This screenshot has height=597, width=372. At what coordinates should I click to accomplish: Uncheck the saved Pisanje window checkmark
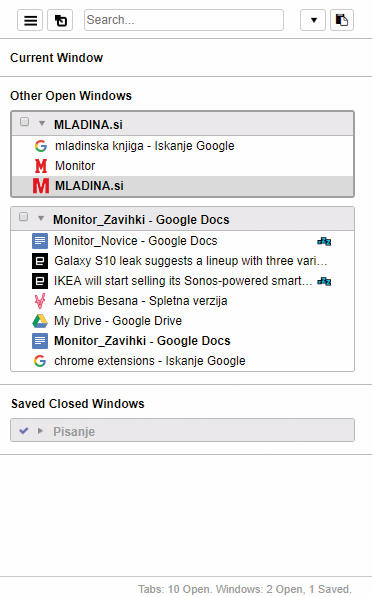(x=24, y=431)
